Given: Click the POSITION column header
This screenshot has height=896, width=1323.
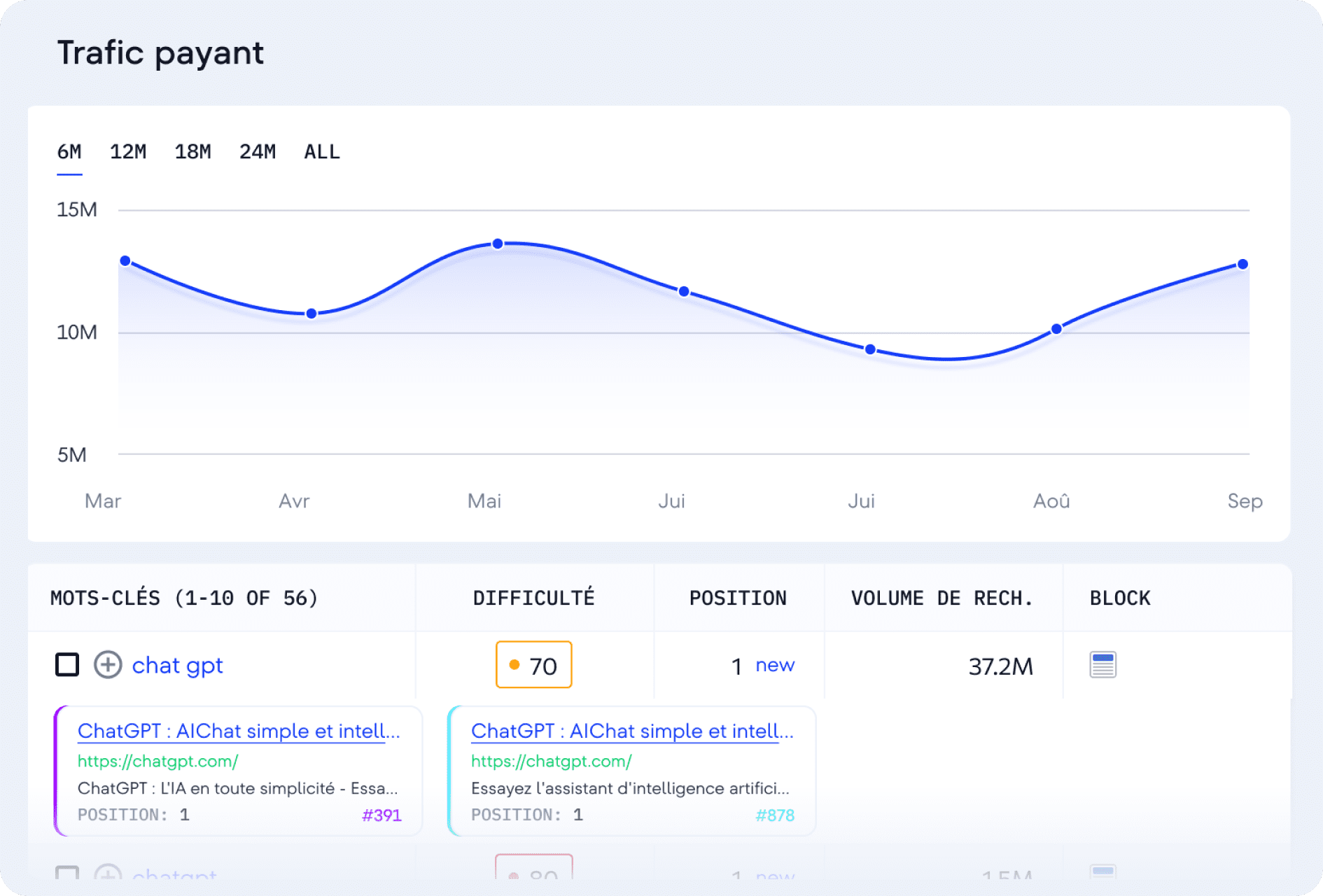Looking at the screenshot, I should click(738, 598).
